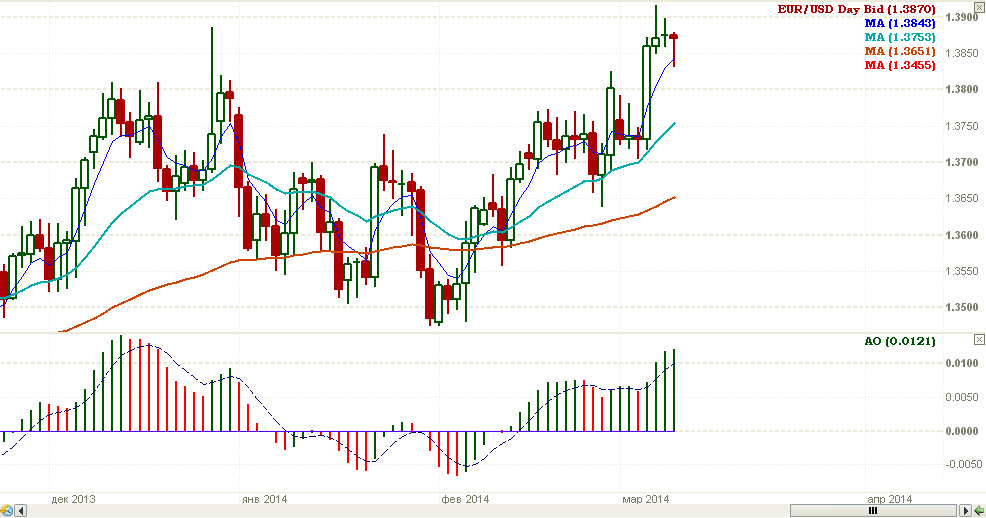Viewport: 986px width, 518px height.
Task: Click the мар 2014 date label
Action: pos(646,499)
